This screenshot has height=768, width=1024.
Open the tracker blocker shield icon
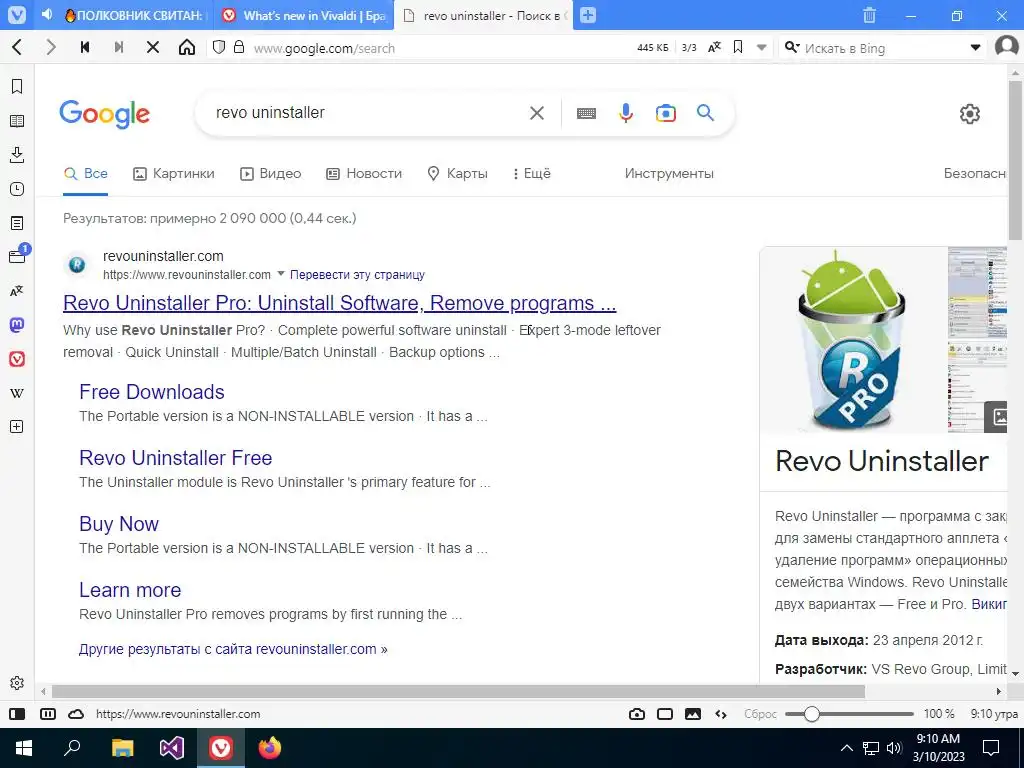coord(219,47)
